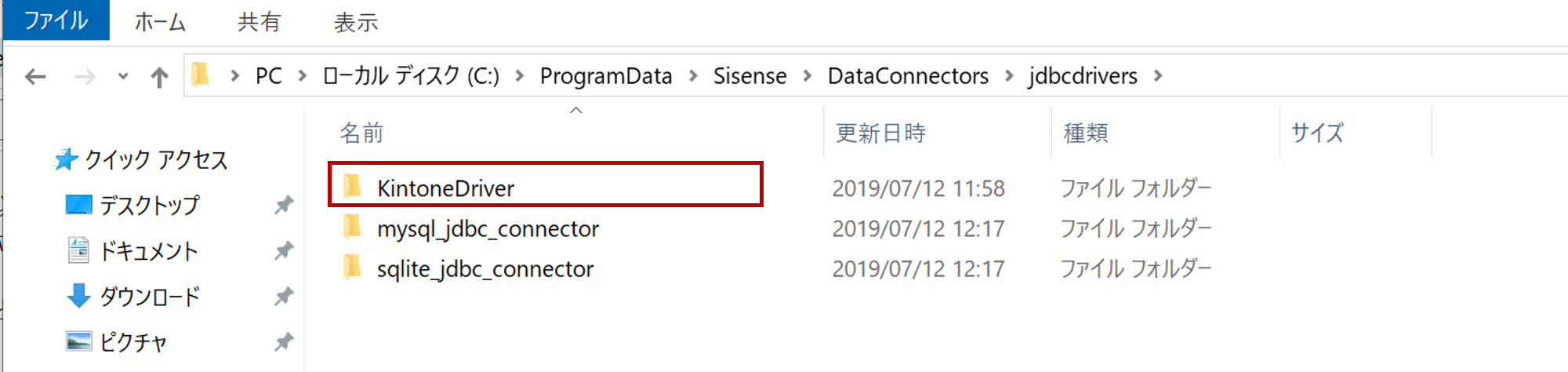Click the pin icon beside ピクチャ
This screenshot has width=1568, height=372.
(283, 342)
